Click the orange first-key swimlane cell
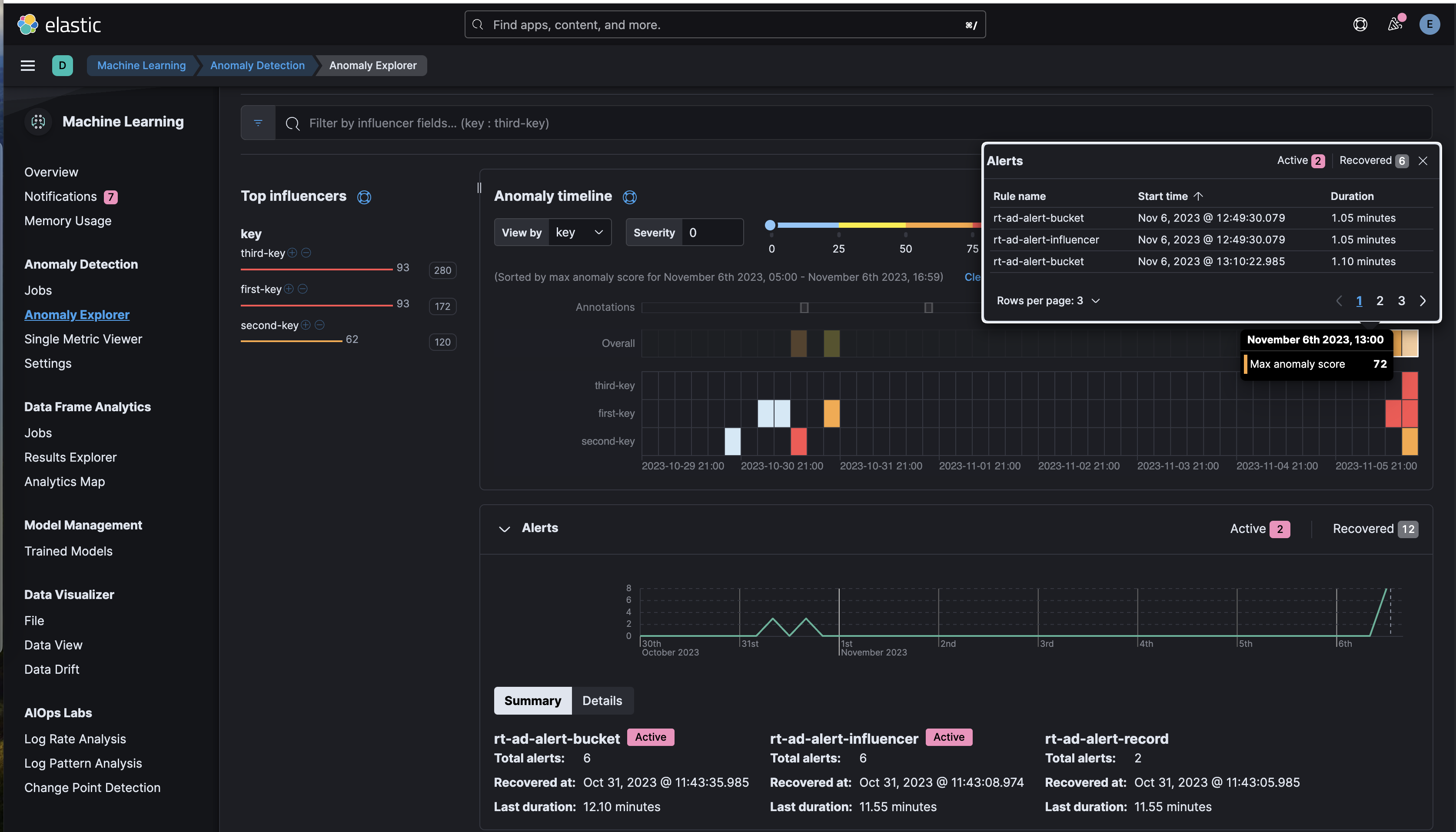This screenshot has height=832, width=1456. [x=832, y=413]
